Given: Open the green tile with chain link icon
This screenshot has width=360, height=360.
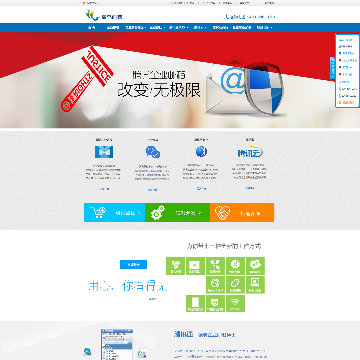Looking at the screenshot, I should tap(235, 285).
